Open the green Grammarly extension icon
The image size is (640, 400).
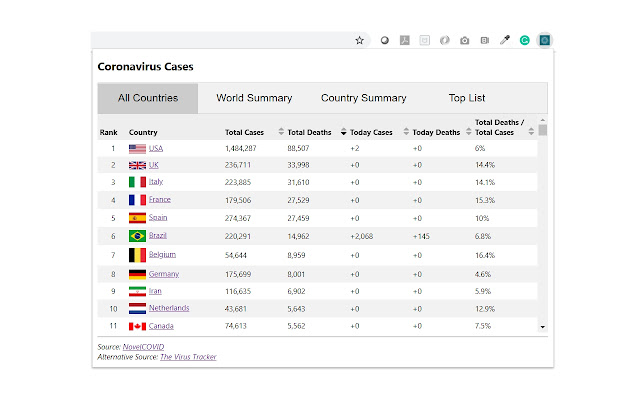pos(524,41)
